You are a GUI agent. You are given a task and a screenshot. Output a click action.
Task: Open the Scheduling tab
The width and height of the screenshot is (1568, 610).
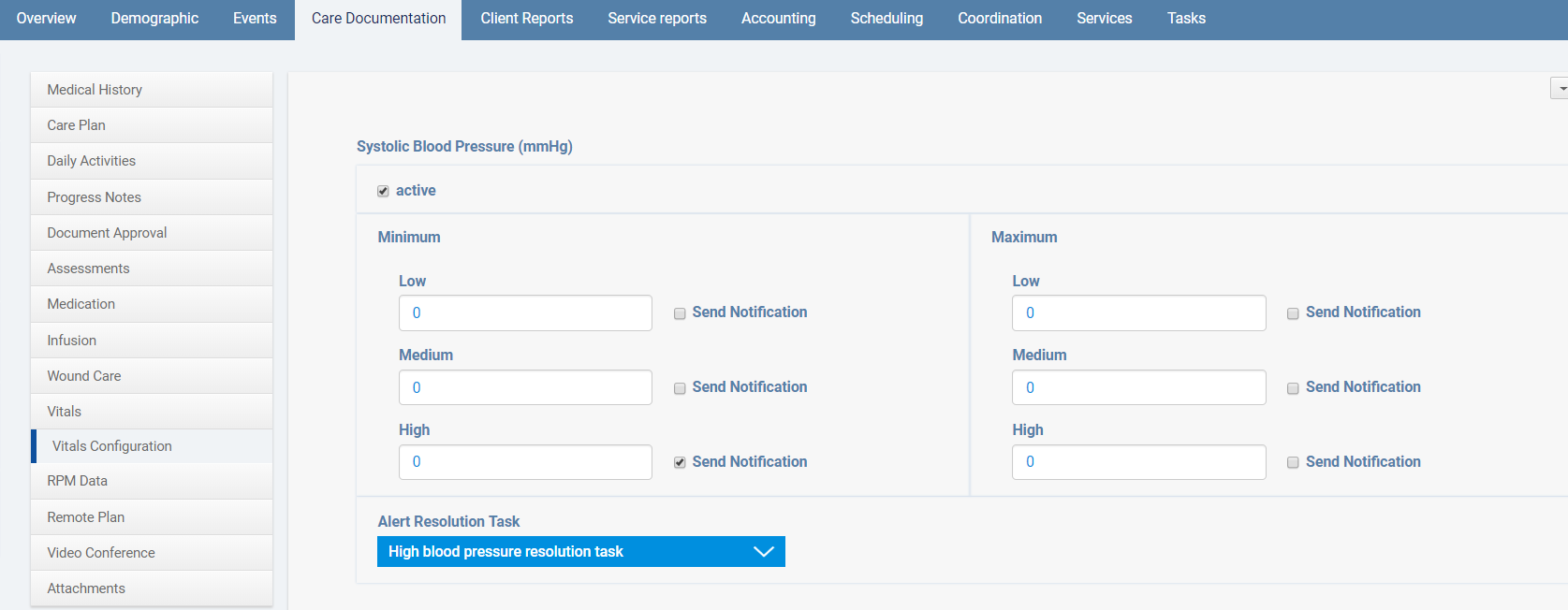(x=886, y=19)
